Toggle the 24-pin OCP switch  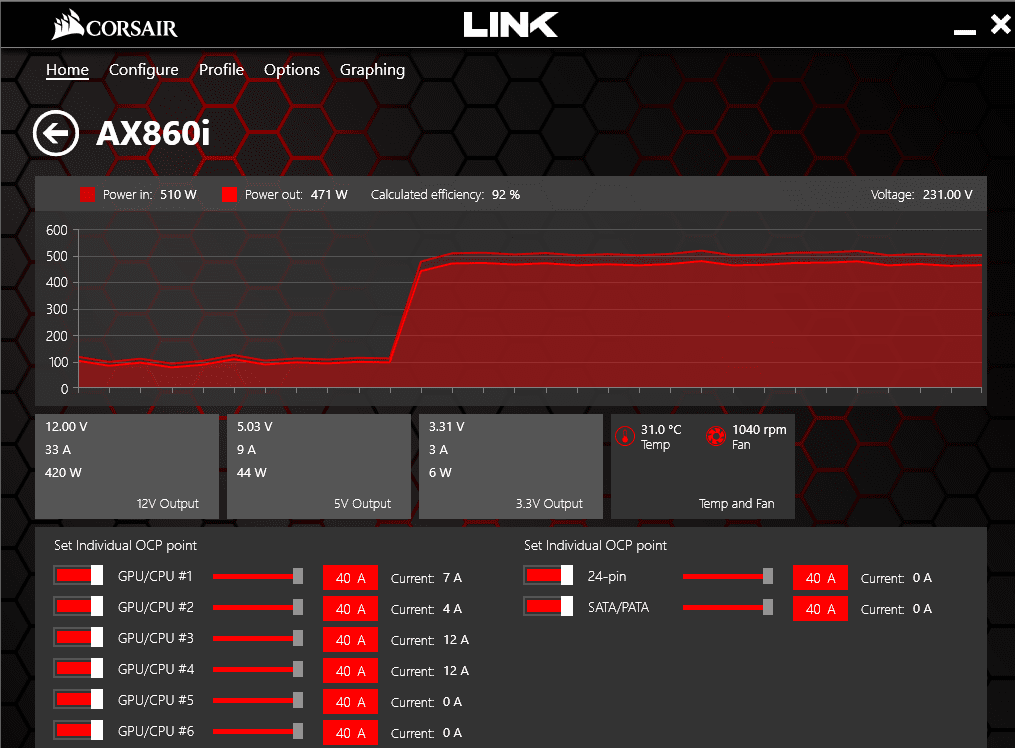pos(548,575)
